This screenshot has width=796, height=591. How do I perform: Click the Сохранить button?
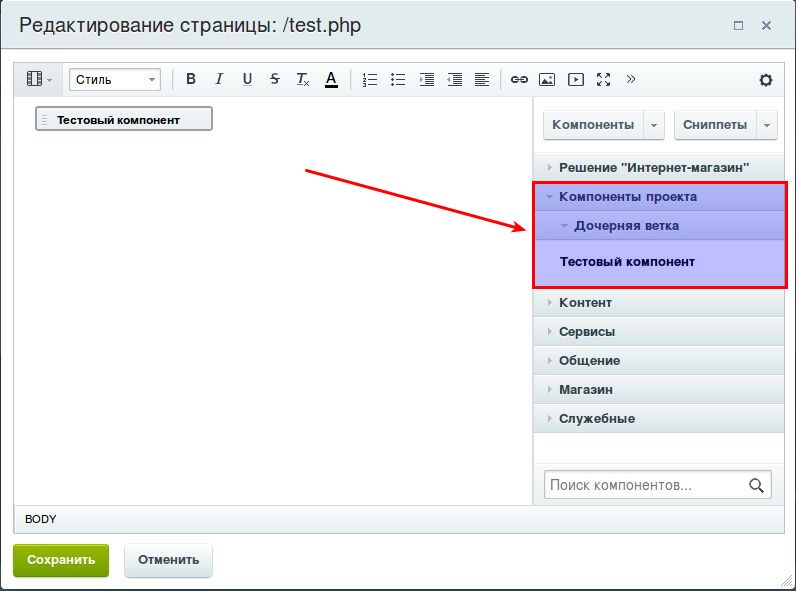[61, 560]
